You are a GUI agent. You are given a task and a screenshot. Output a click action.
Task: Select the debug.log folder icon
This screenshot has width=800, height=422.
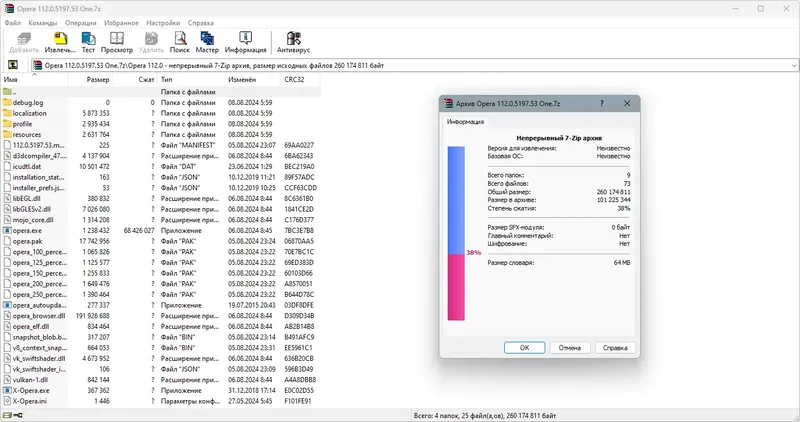pos(7,103)
